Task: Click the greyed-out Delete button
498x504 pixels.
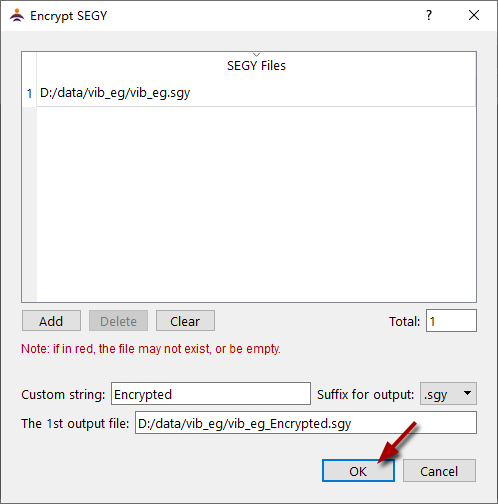Action: 118,321
